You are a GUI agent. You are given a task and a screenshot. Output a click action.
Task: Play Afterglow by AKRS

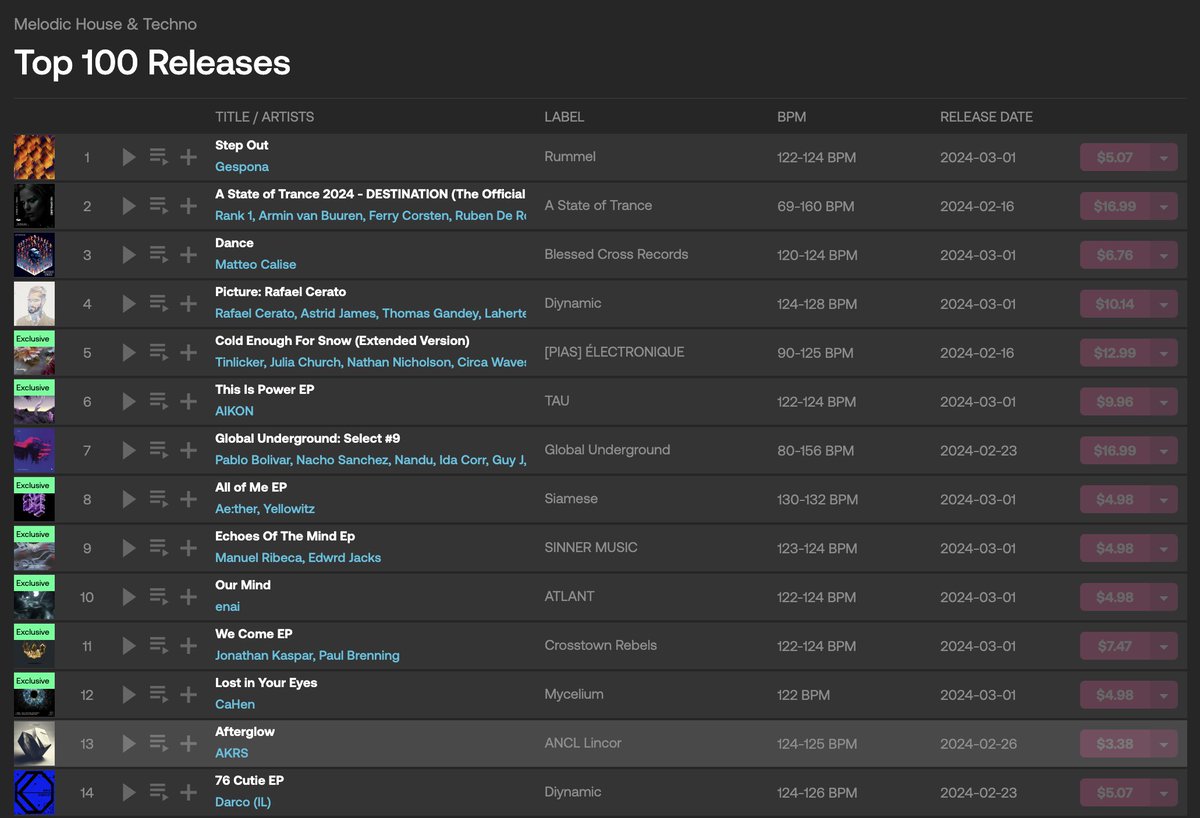[x=128, y=743]
